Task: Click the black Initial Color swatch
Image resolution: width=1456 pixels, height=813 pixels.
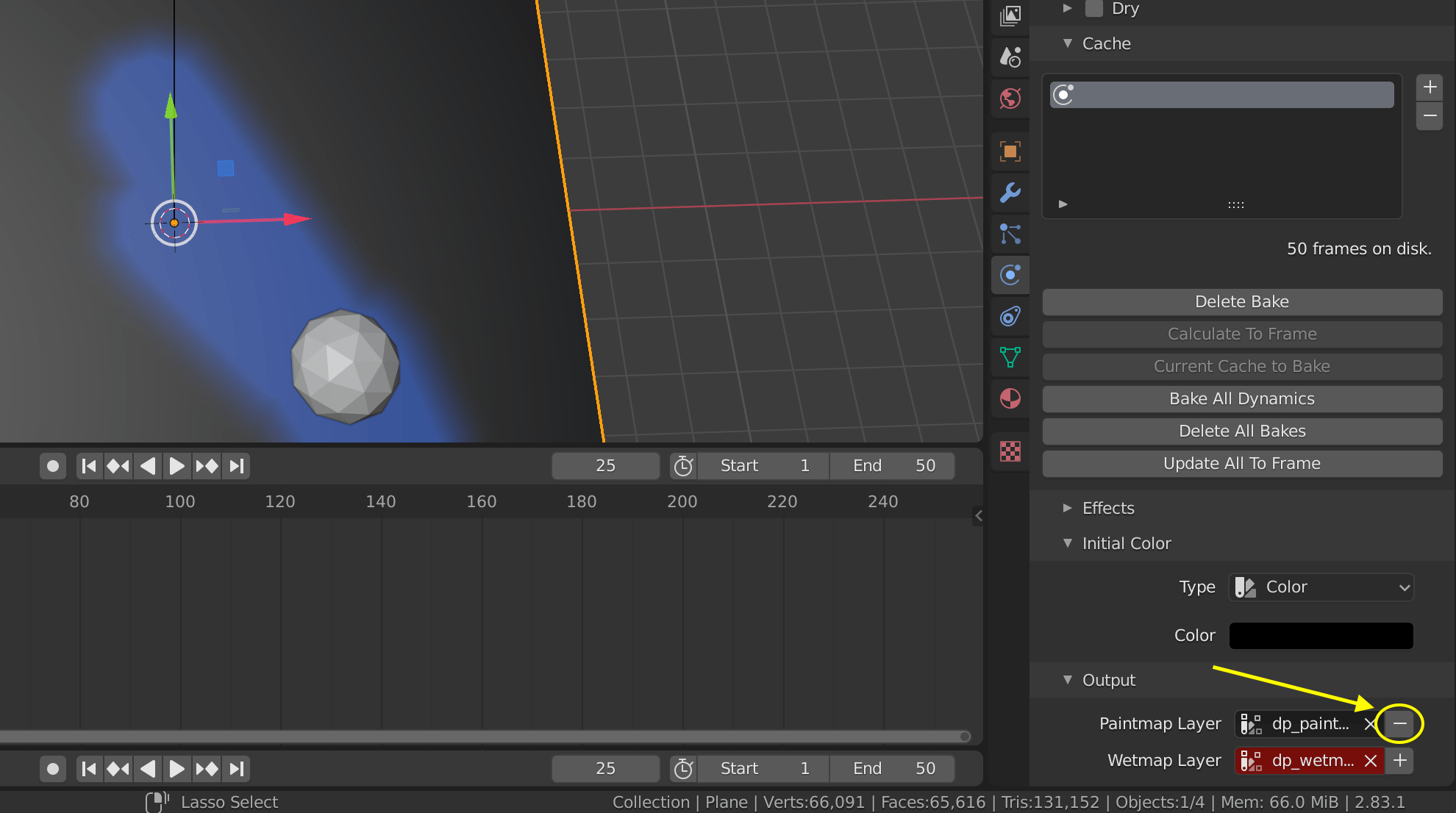Action: click(1320, 635)
